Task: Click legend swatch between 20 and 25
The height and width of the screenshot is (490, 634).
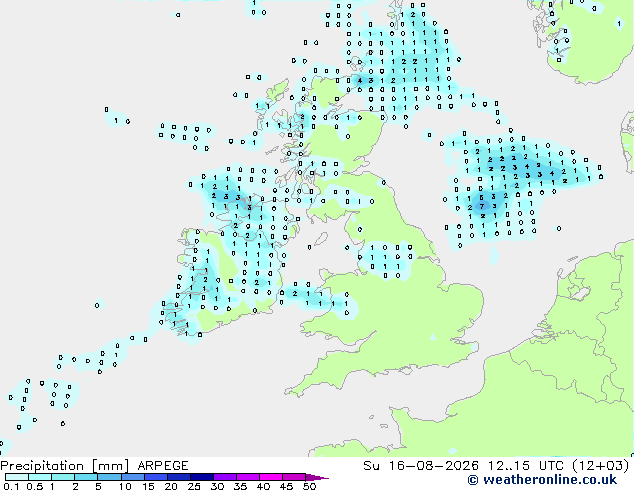Action: click(178, 477)
